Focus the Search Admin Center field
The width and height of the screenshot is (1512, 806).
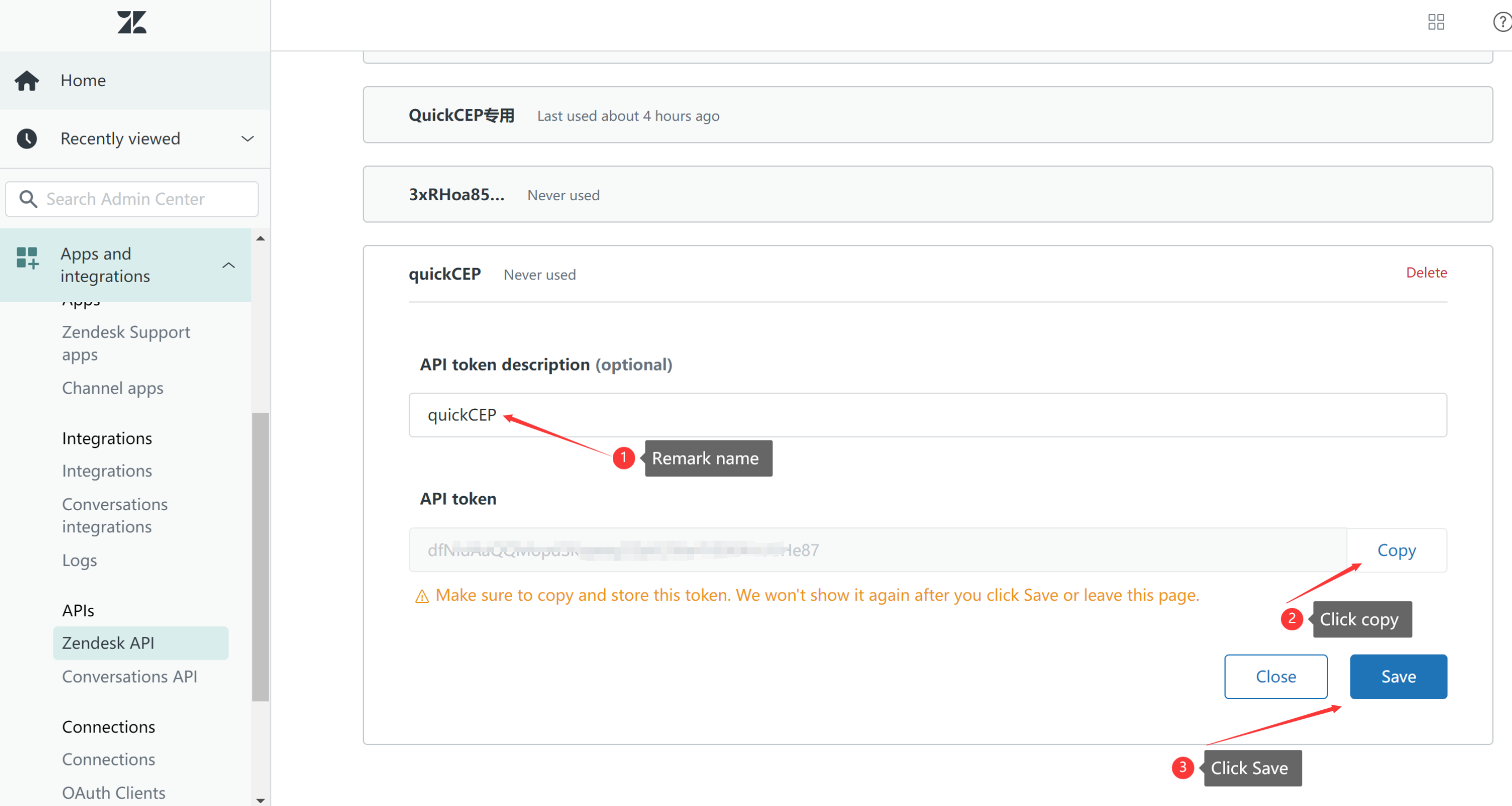(132, 199)
